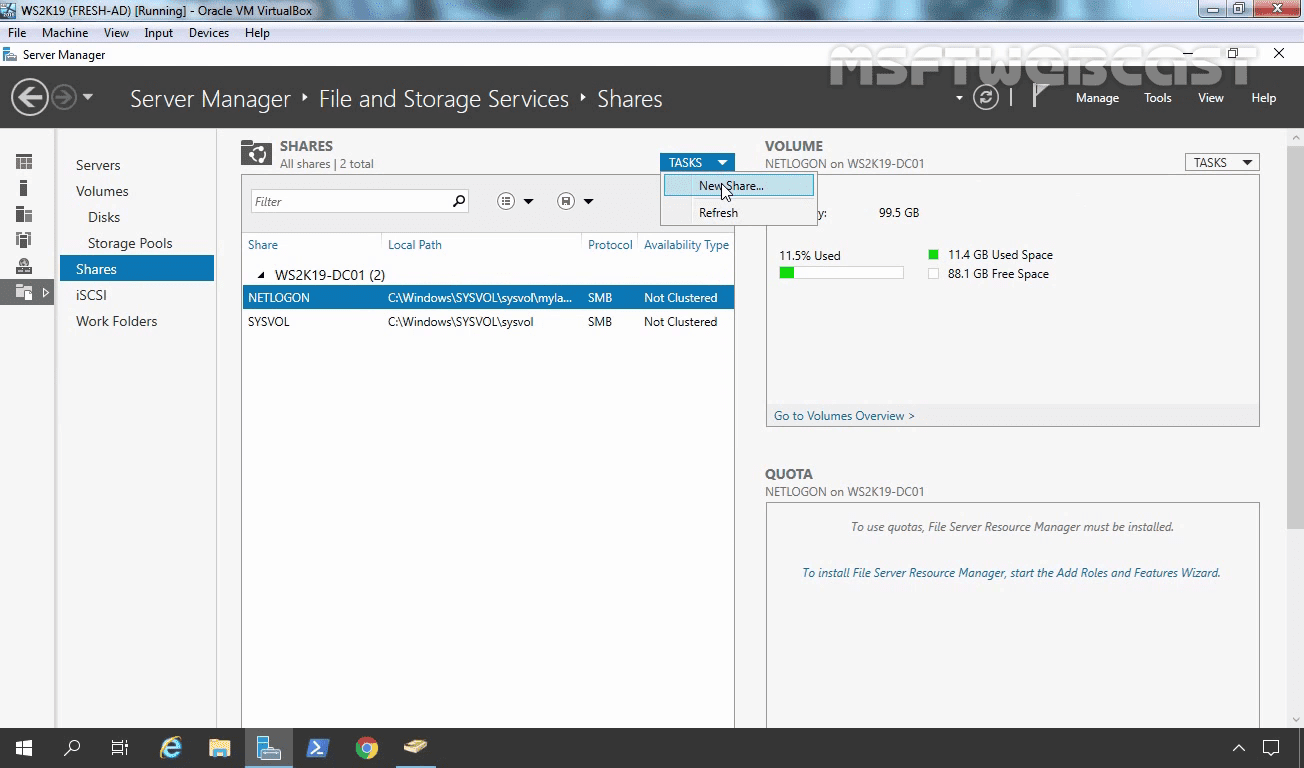Viewport: 1304px width, 768px height.
Task: Open the navigation history dropdown arrow
Action: (88, 97)
